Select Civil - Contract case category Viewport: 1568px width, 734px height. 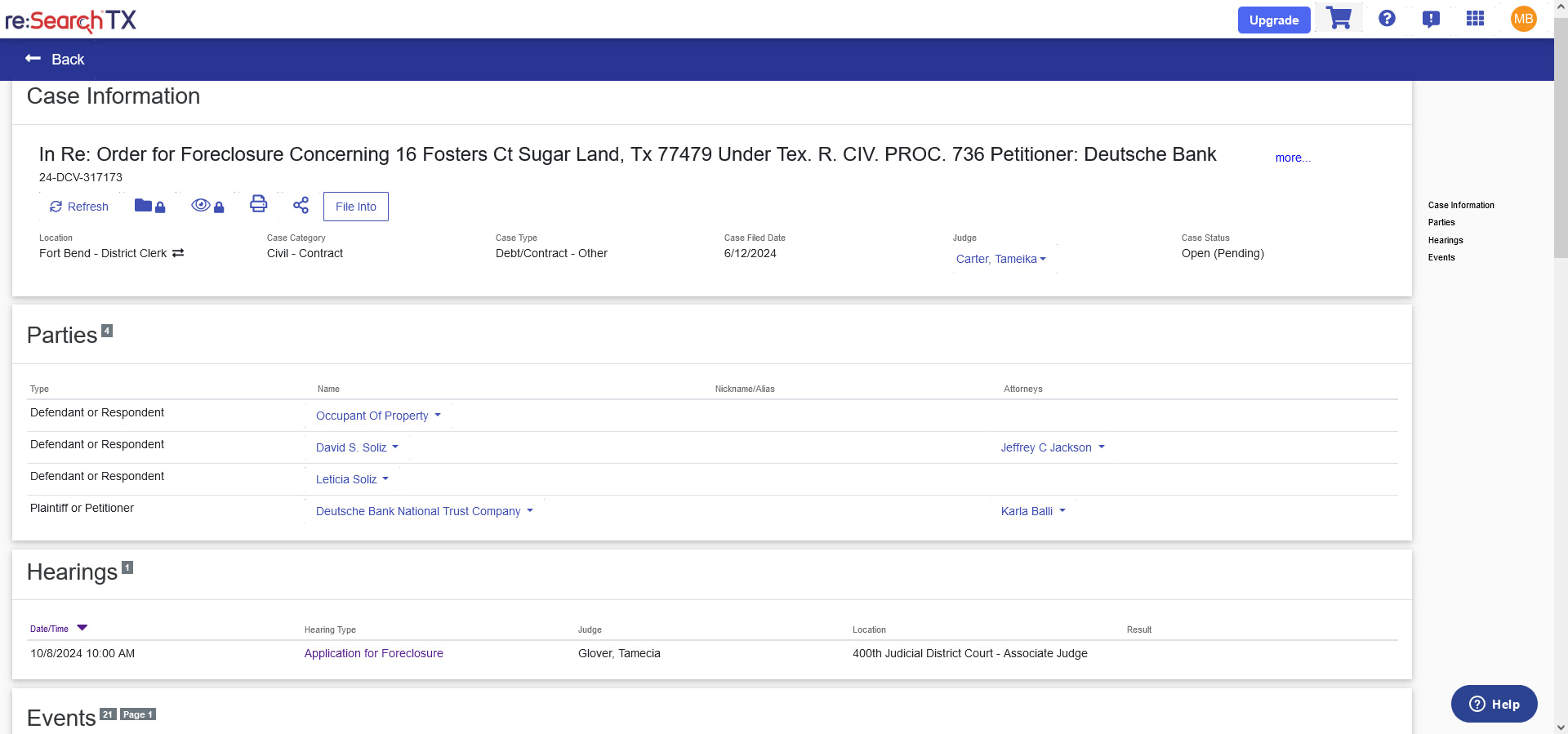(x=305, y=253)
